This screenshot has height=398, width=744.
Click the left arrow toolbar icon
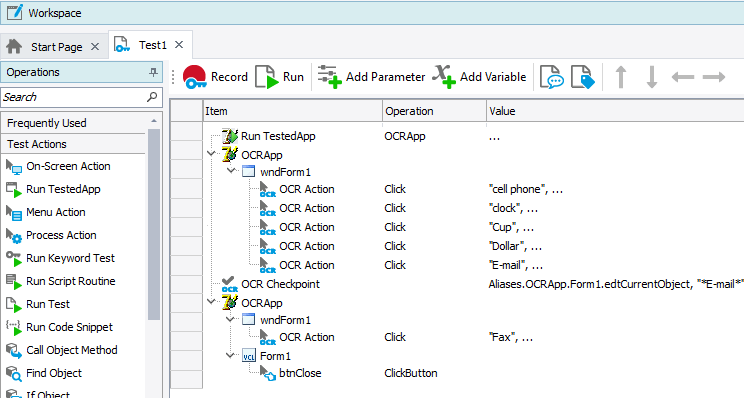pyautogui.click(x=683, y=77)
